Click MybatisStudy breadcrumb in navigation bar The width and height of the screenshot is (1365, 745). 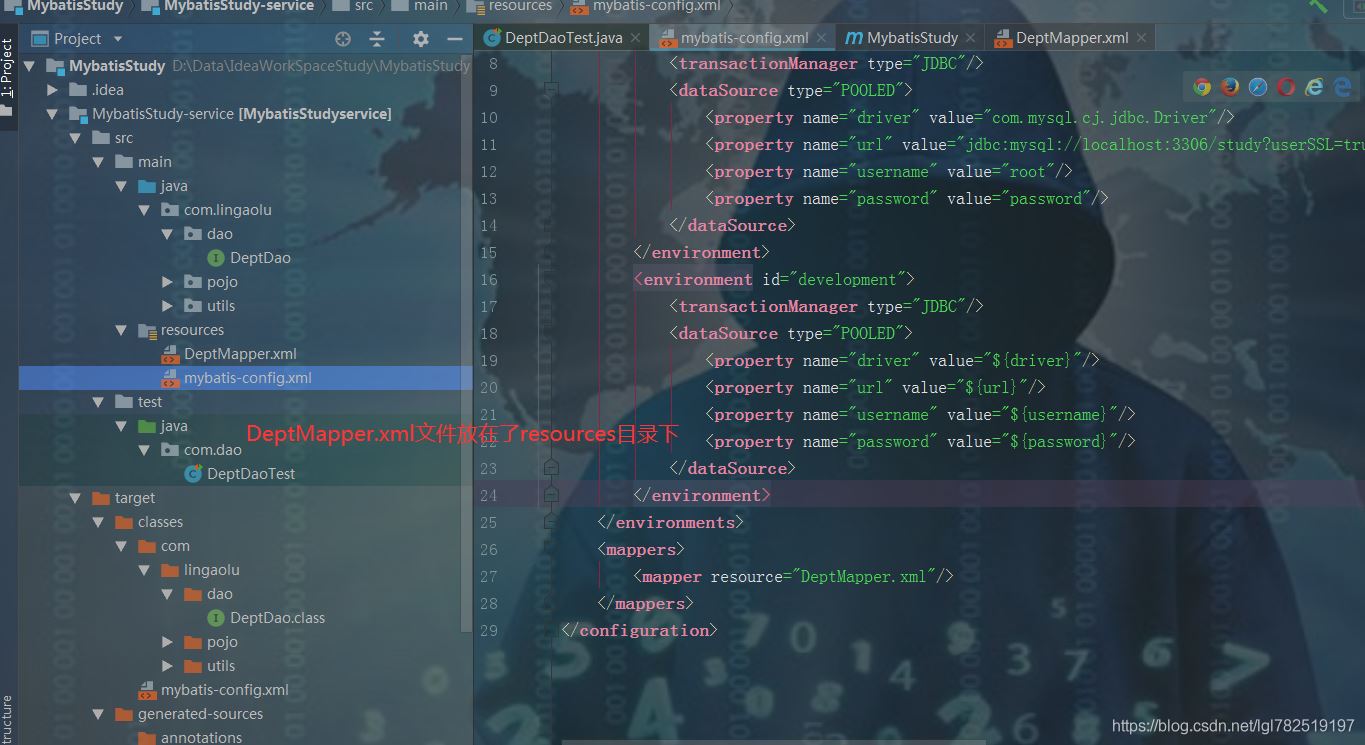tap(65, 6)
